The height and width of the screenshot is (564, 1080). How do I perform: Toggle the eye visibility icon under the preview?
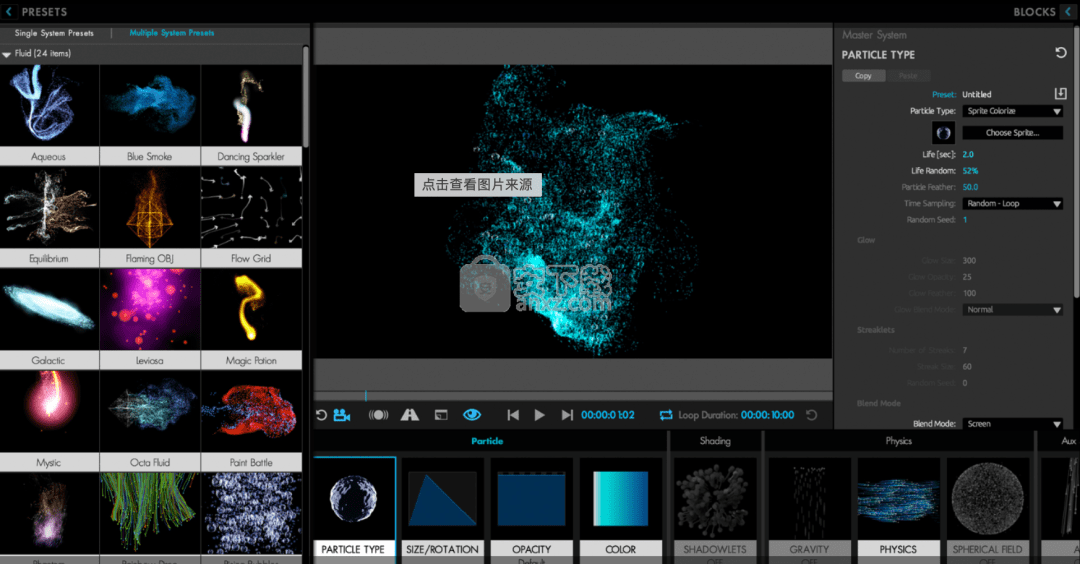click(472, 415)
